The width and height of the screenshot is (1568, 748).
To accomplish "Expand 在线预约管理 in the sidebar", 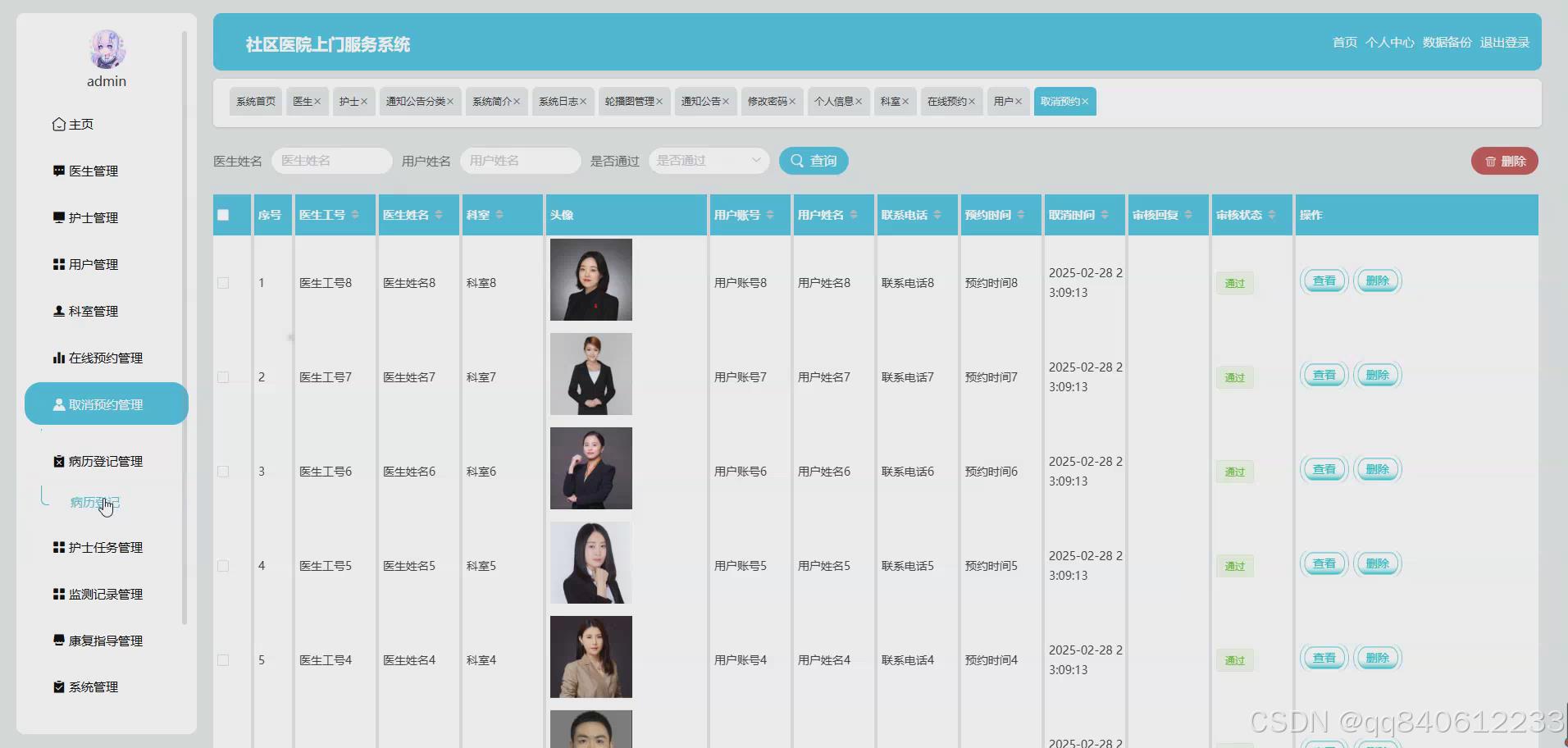I will (x=105, y=358).
